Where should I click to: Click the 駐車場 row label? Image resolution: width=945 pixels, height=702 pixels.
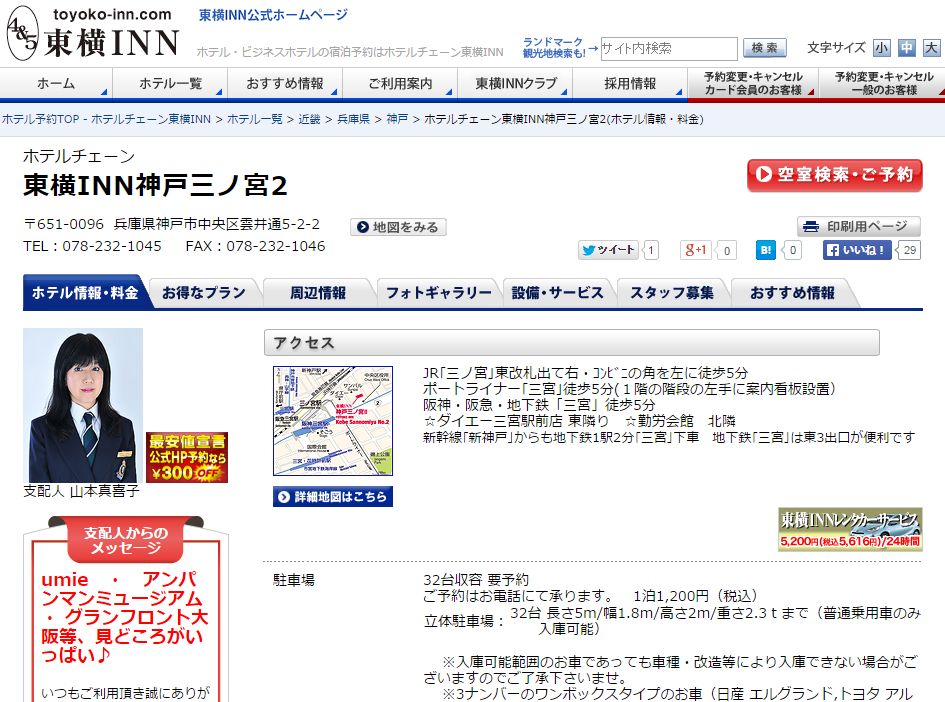[x=294, y=580]
